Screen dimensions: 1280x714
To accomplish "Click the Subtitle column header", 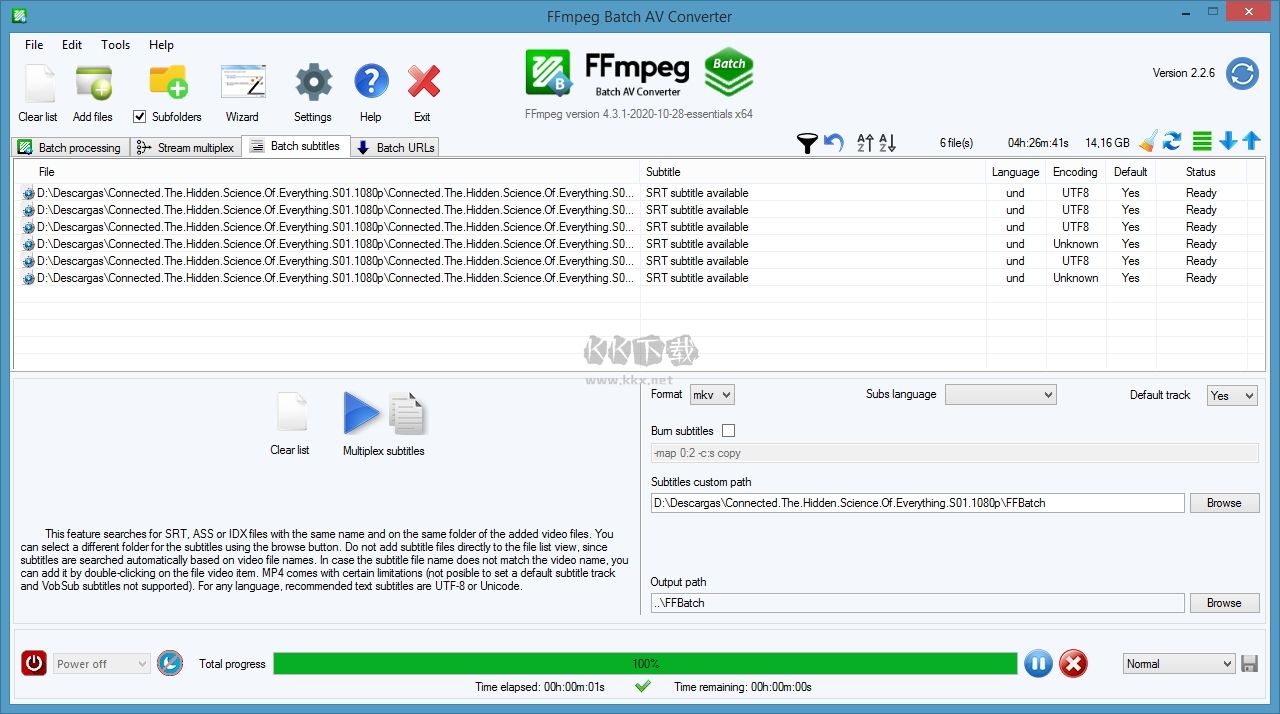I will pyautogui.click(x=813, y=172).
